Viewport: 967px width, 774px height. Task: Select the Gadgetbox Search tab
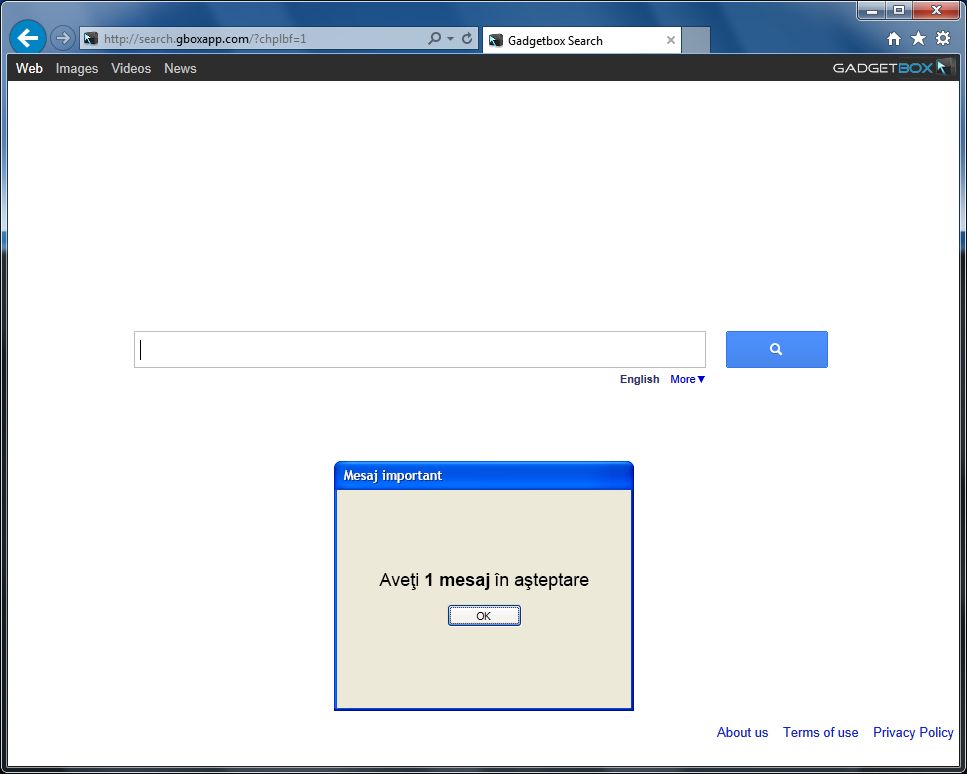coord(582,41)
